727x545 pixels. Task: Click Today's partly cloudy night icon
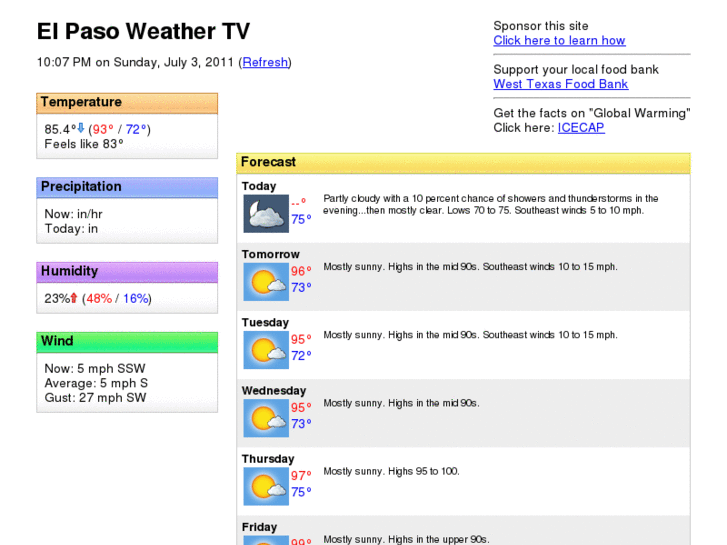[x=266, y=214]
